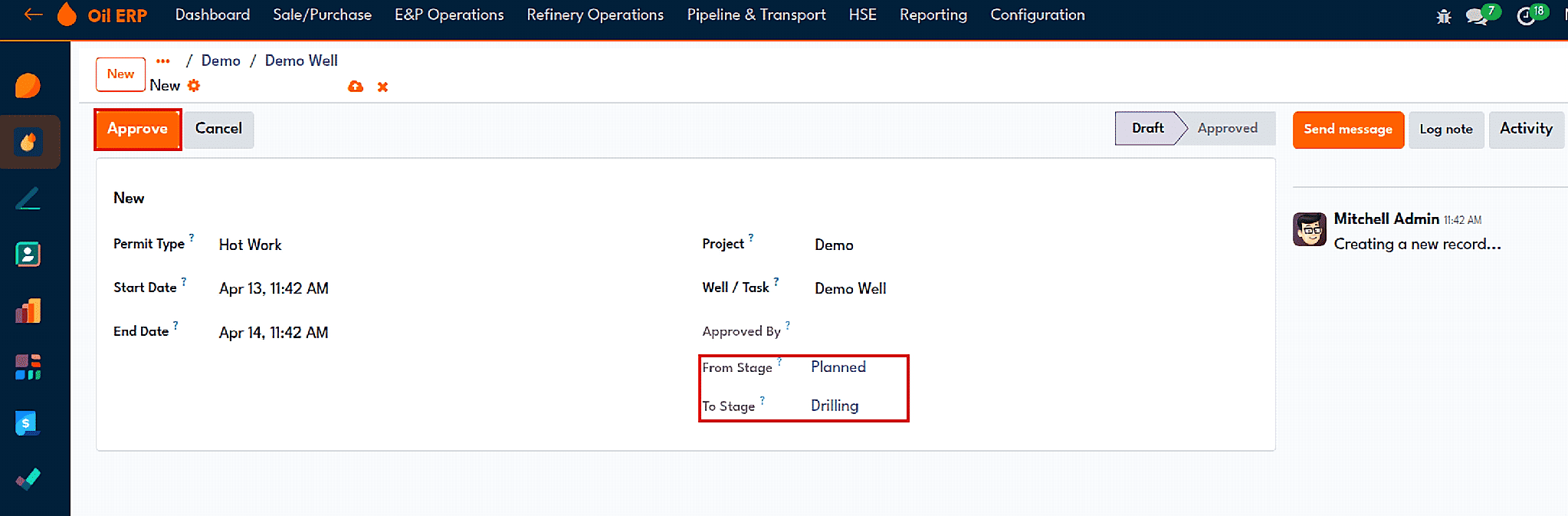Click the gear icon next to New
This screenshot has height=516, width=1568.
194,86
